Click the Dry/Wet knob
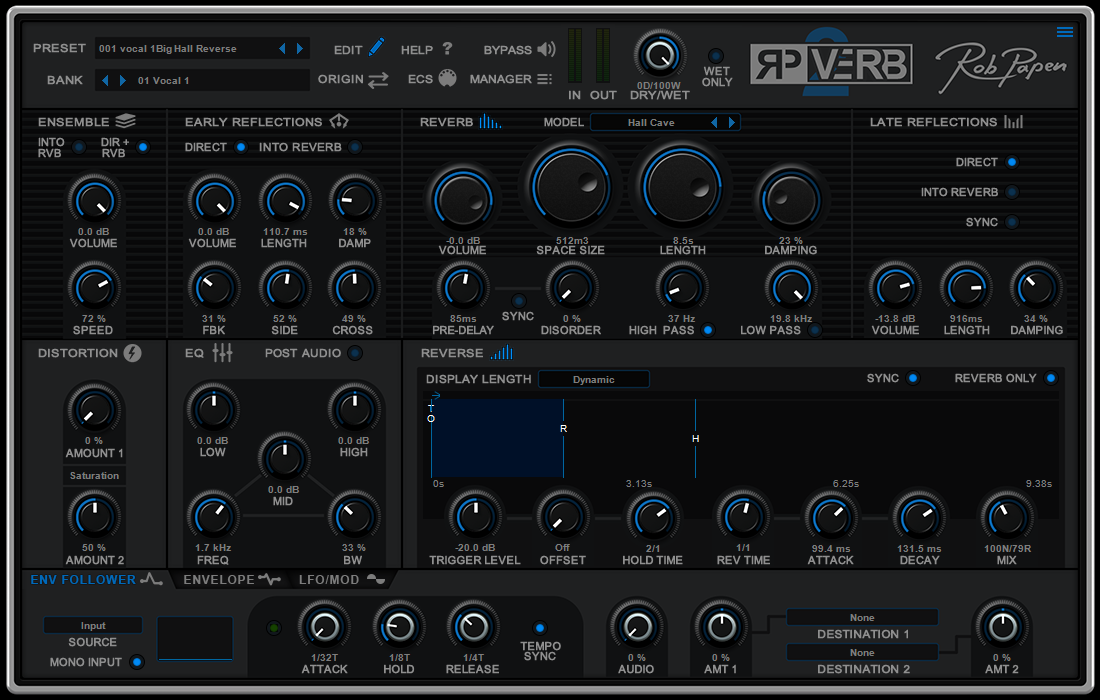 point(659,55)
